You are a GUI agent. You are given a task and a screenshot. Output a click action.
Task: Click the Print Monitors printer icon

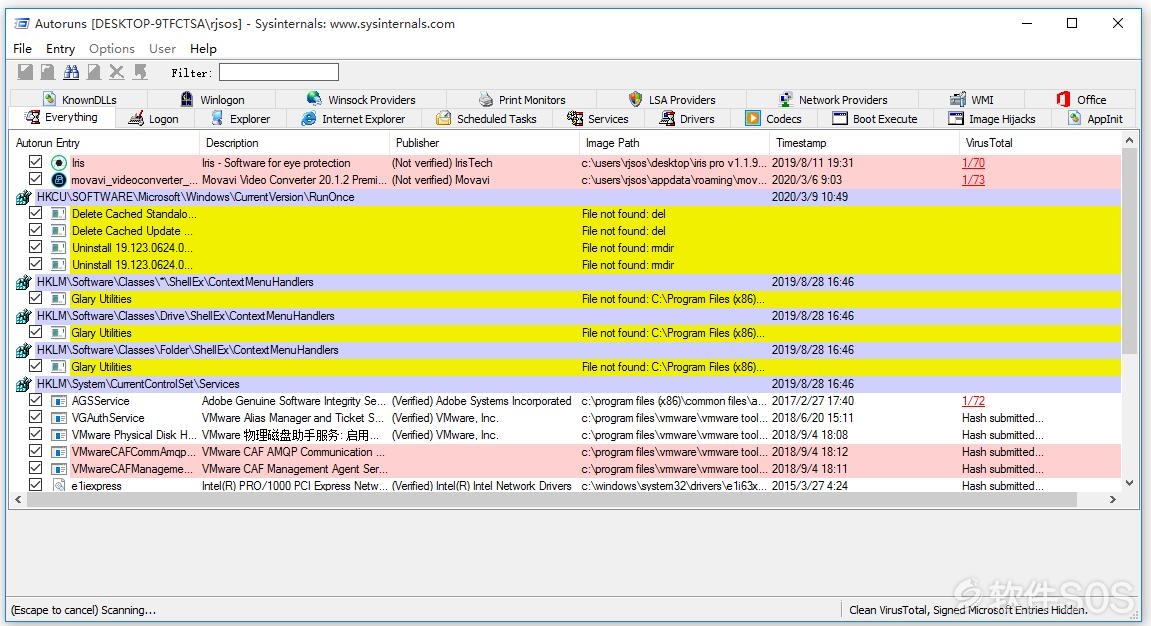[x=486, y=99]
